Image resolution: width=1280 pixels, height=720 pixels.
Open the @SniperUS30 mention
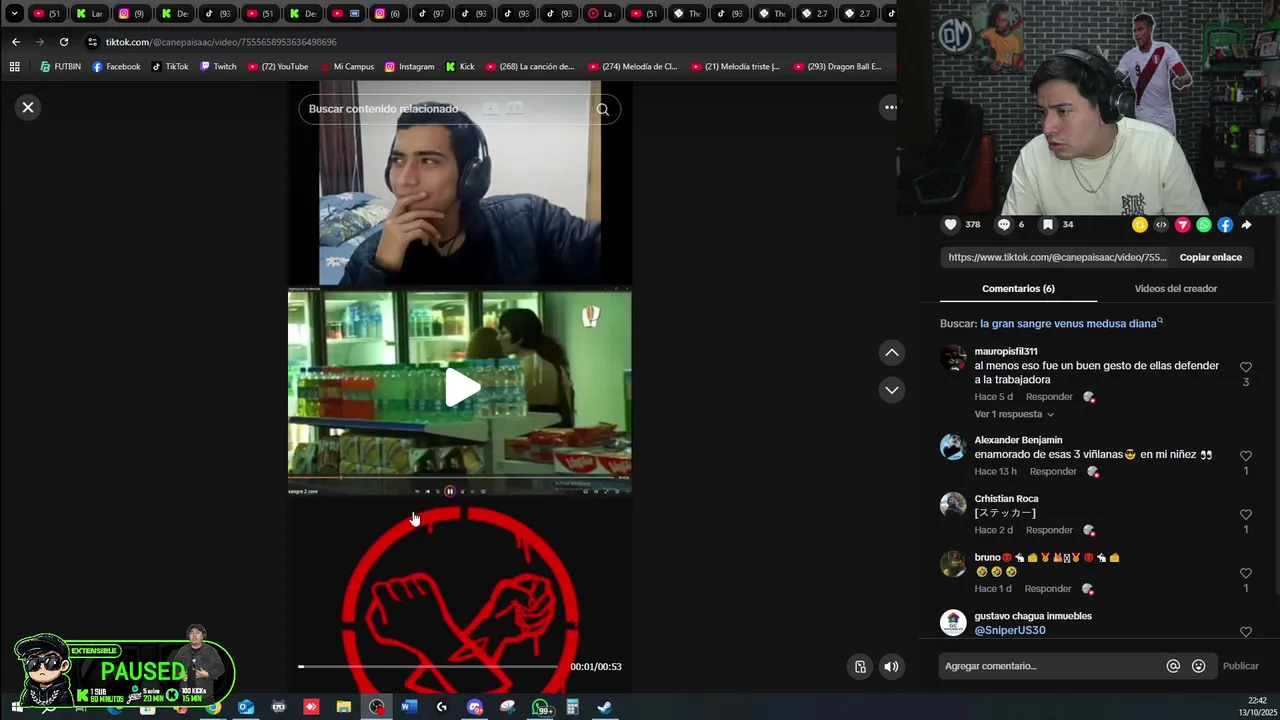tap(1010, 630)
